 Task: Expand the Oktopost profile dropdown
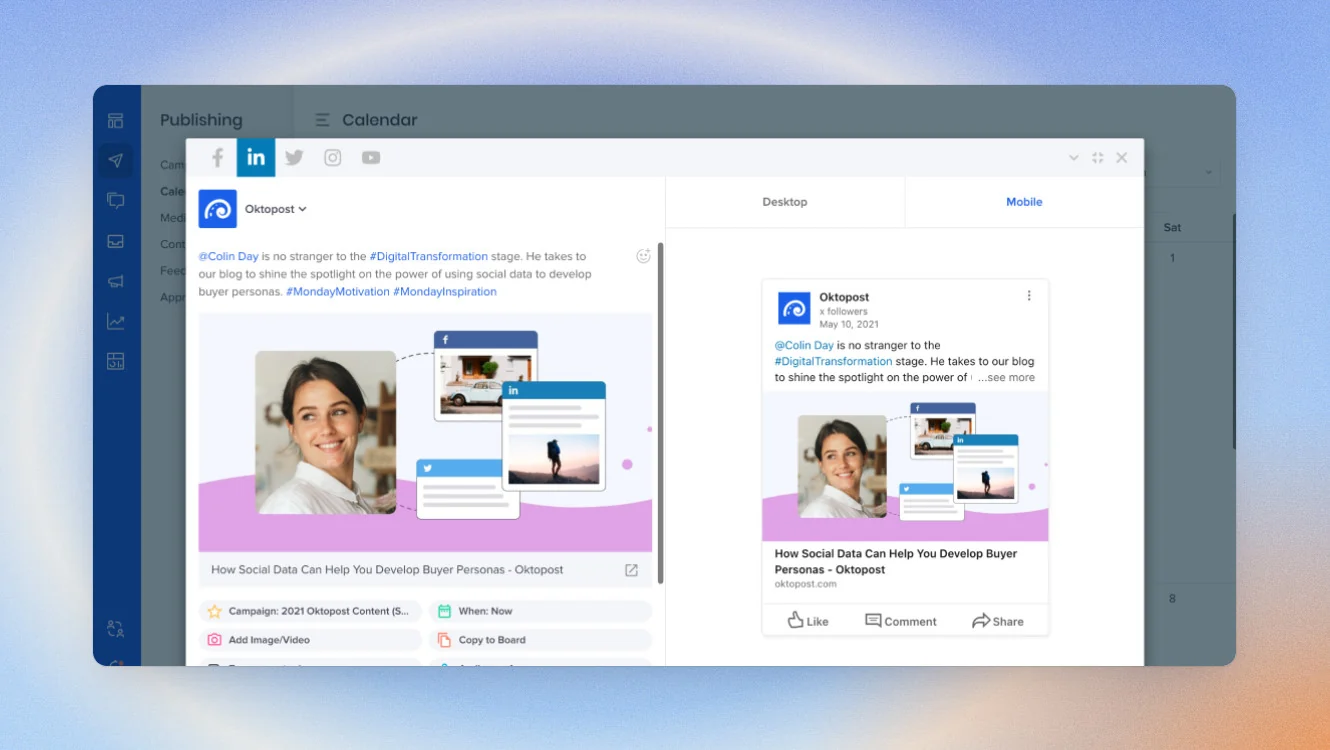click(x=276, y=209)
